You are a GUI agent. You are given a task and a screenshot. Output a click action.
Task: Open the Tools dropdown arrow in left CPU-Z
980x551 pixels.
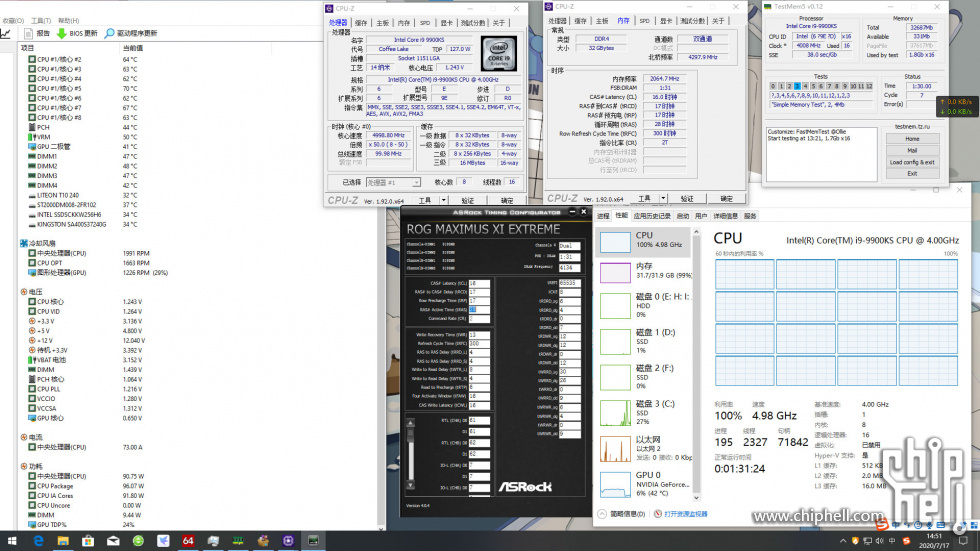pos(444,201)
